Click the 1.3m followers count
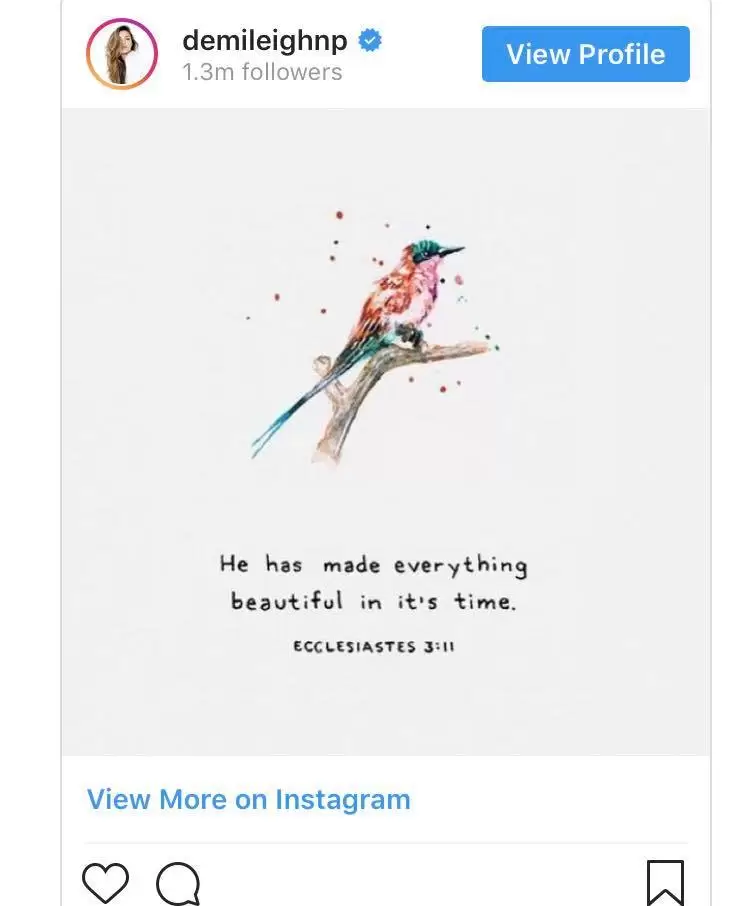750x906 pixels. 262,72
